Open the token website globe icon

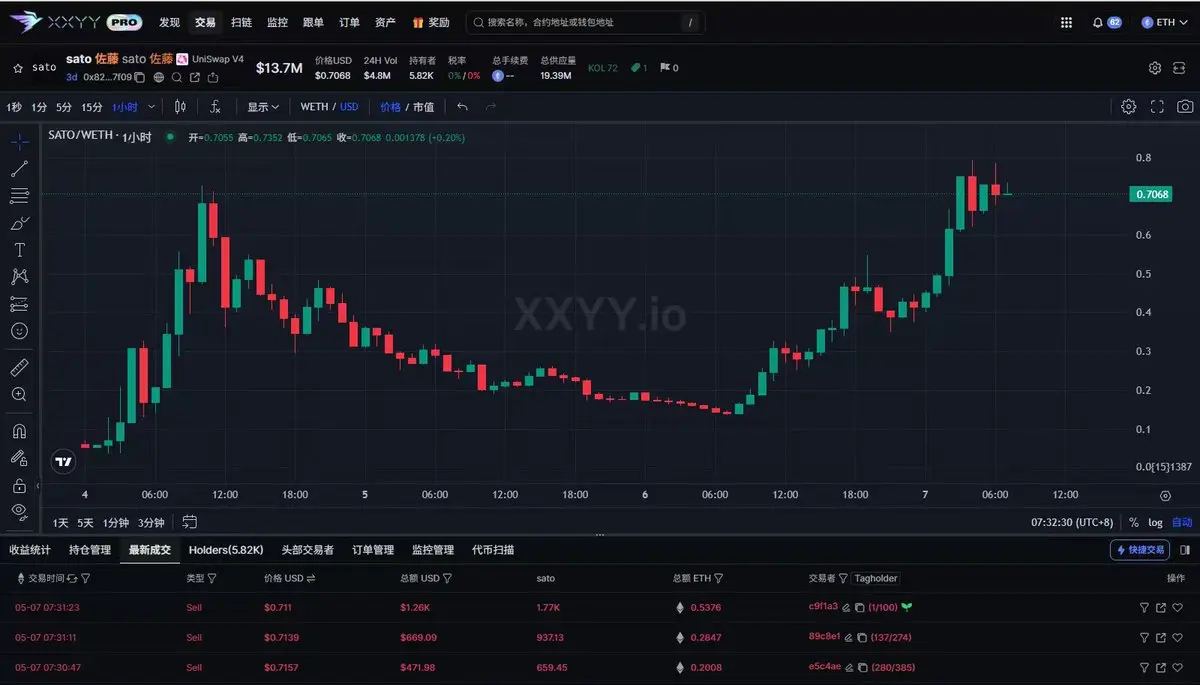[x=158, y=77]
